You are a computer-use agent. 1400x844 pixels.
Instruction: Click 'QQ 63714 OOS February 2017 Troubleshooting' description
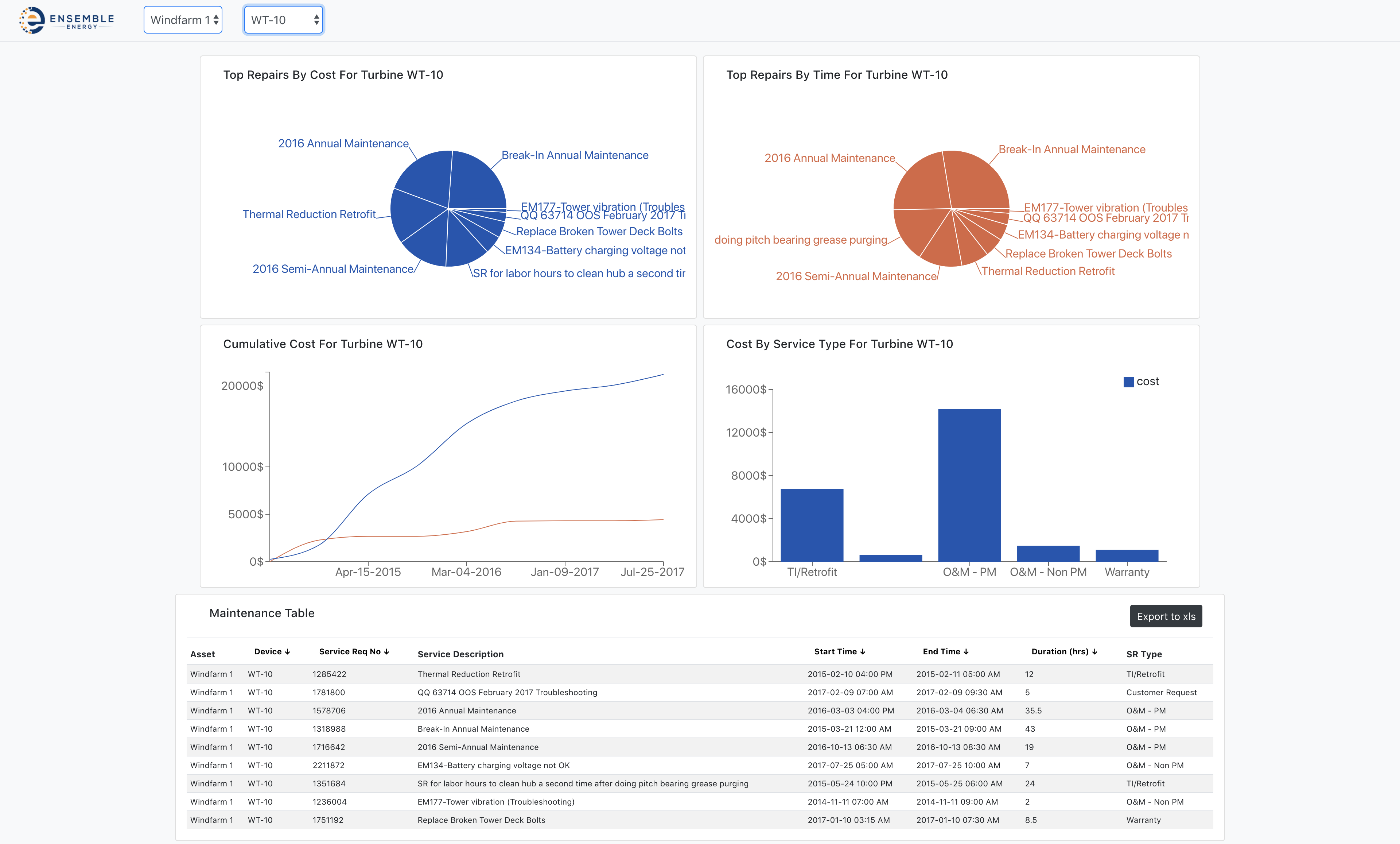click(507, 692)
